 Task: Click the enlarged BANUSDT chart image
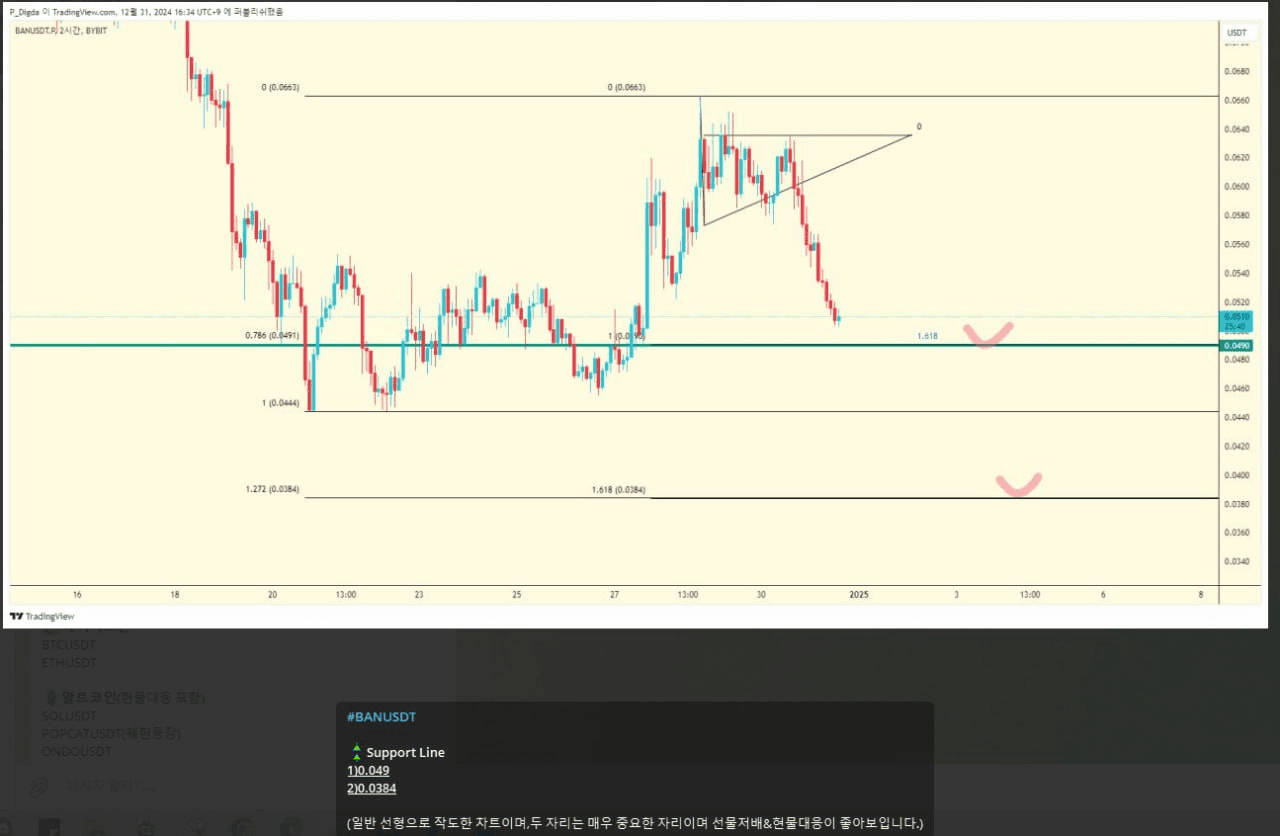click(635, 315)
